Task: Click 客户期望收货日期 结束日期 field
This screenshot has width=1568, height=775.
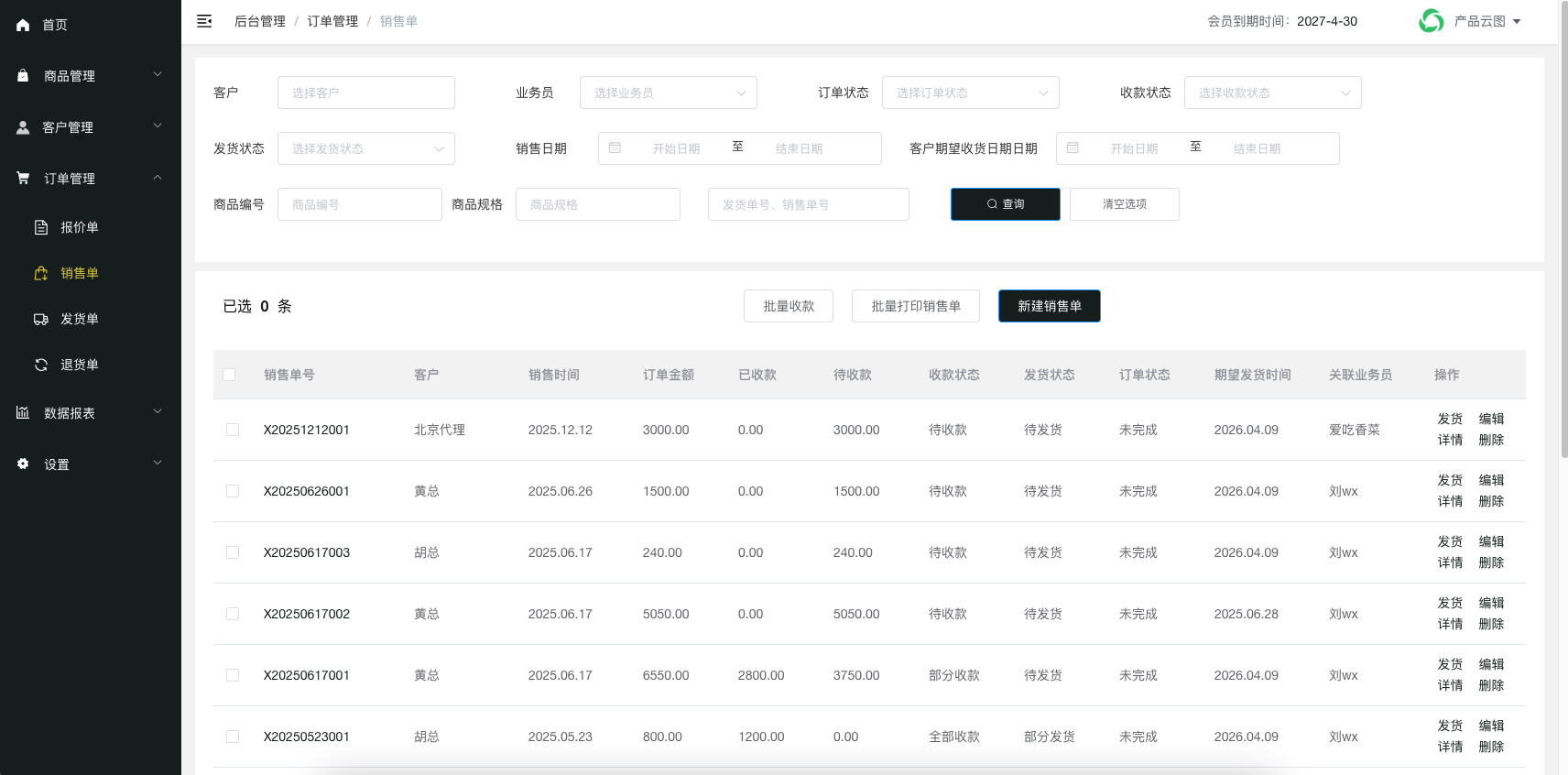Action: [x=1257, y=148]
